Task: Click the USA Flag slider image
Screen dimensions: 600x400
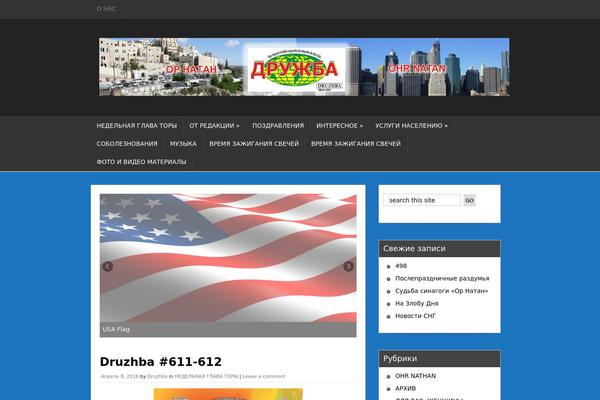Action: click(228, 258)
